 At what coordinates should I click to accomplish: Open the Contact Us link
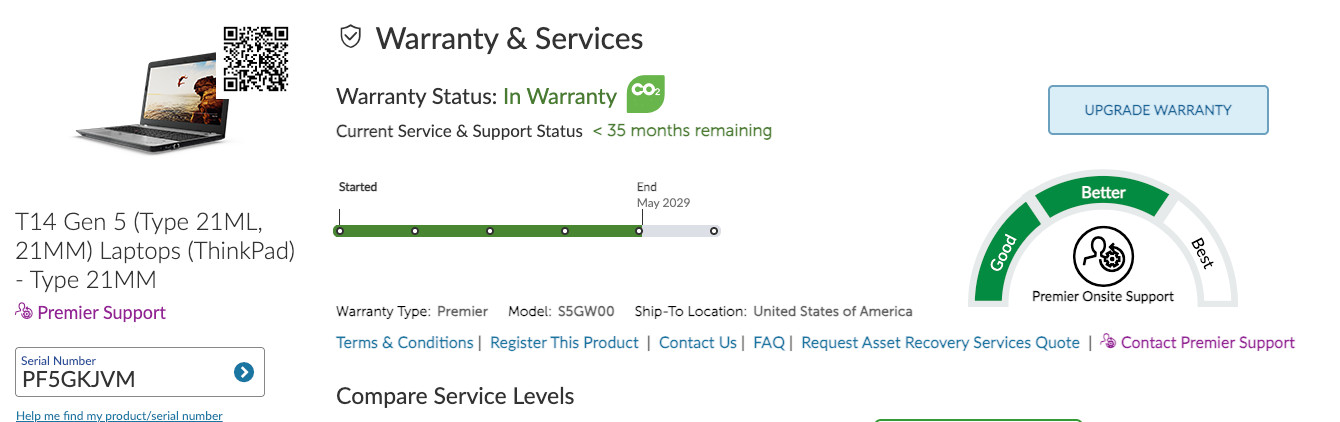[698, 342]
